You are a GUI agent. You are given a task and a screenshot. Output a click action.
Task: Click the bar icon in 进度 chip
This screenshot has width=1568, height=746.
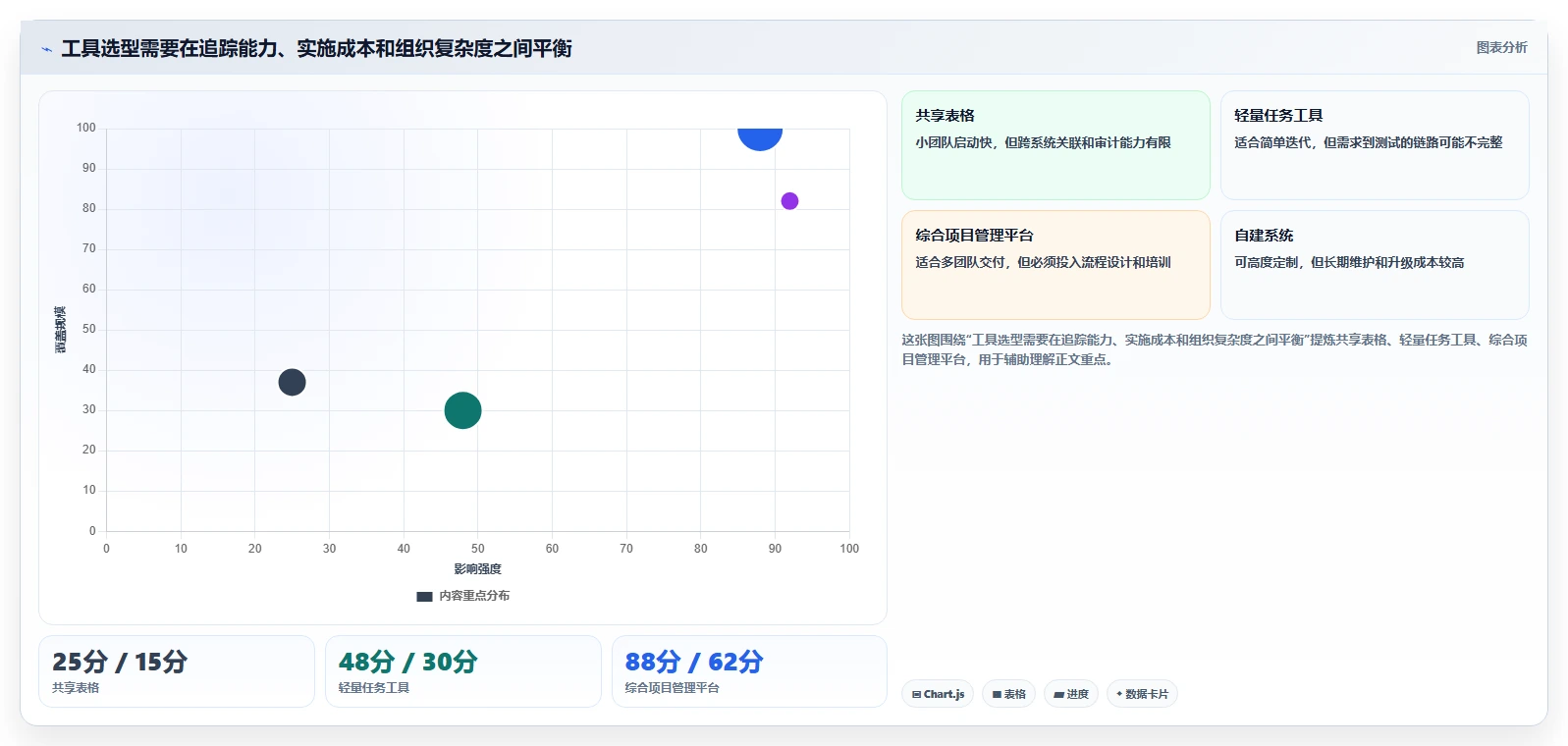[1059, 694]
